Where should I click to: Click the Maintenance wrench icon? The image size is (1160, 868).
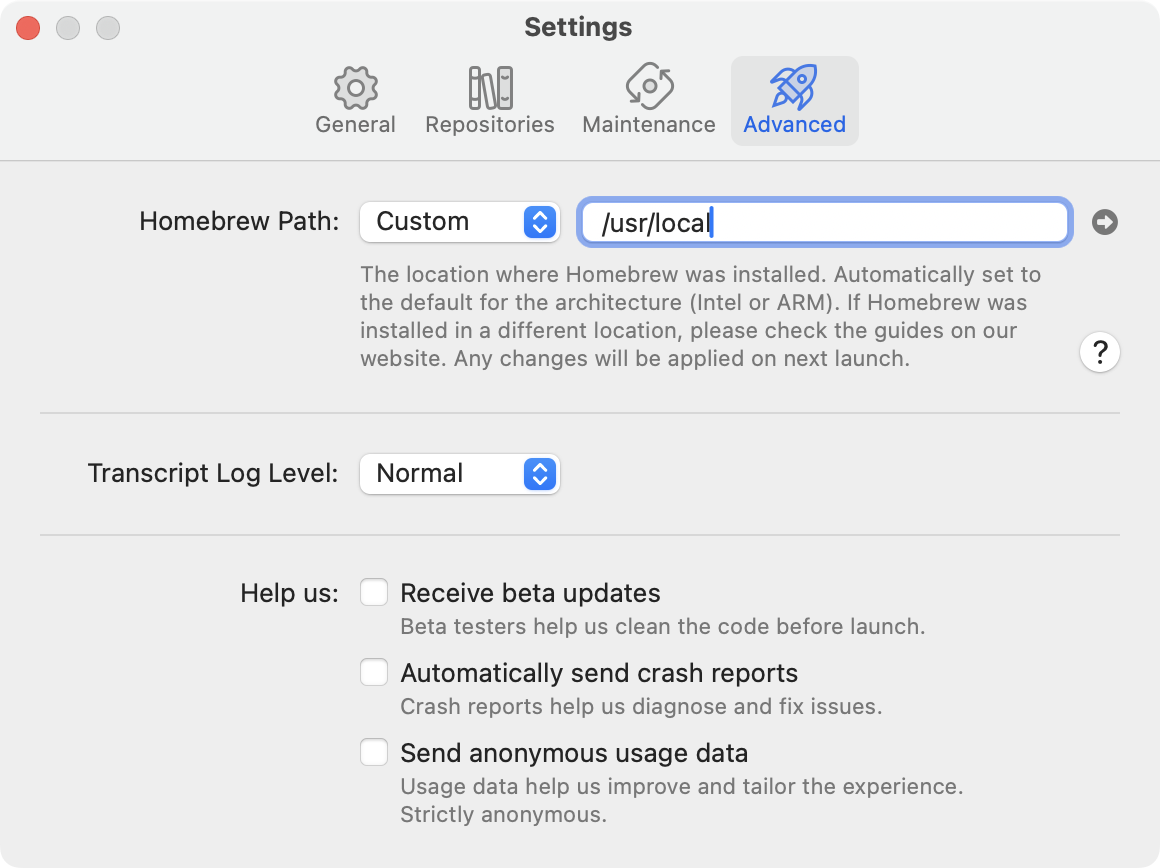pyautogui.click(x=647, y=87)
